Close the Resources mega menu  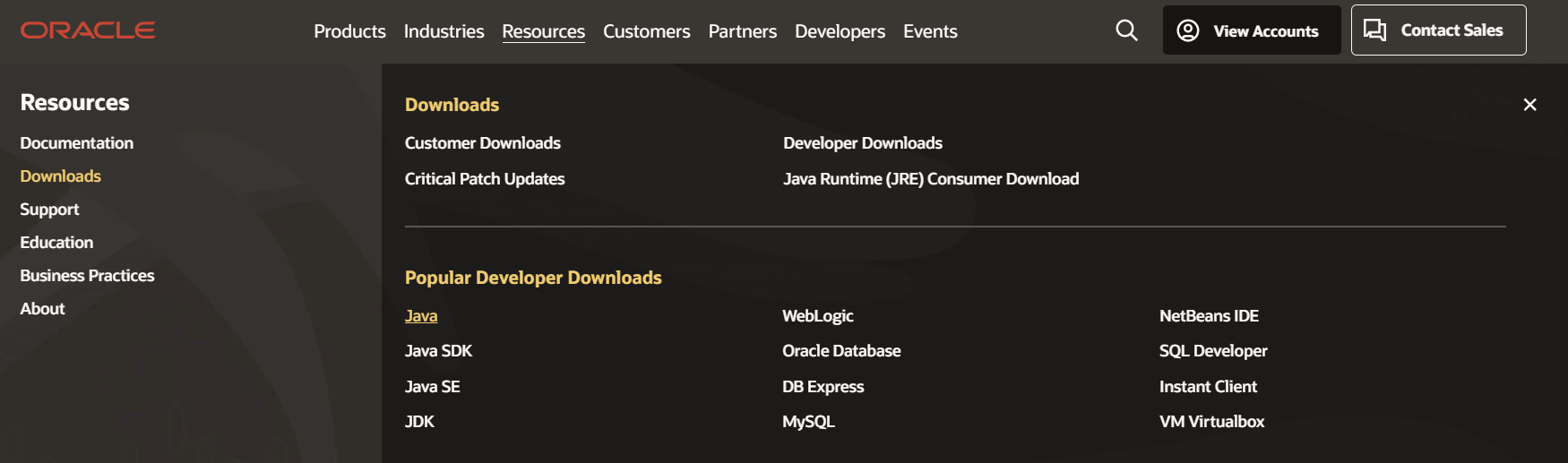tap(1529, 105)
